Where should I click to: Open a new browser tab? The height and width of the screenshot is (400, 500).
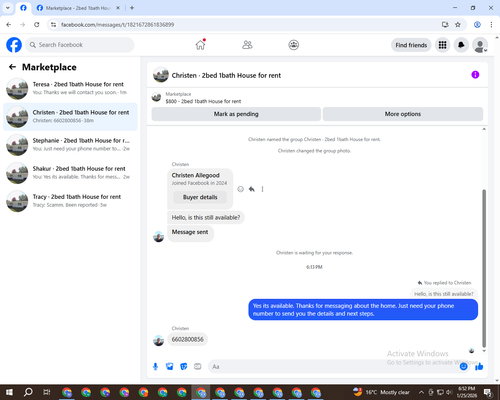[x=132, y=8]
